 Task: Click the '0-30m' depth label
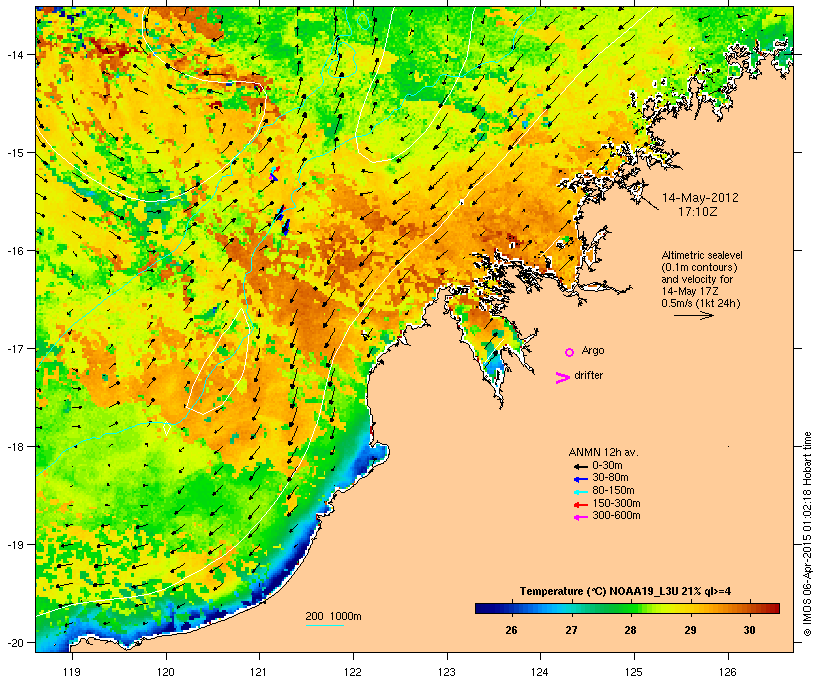(607, 466)
